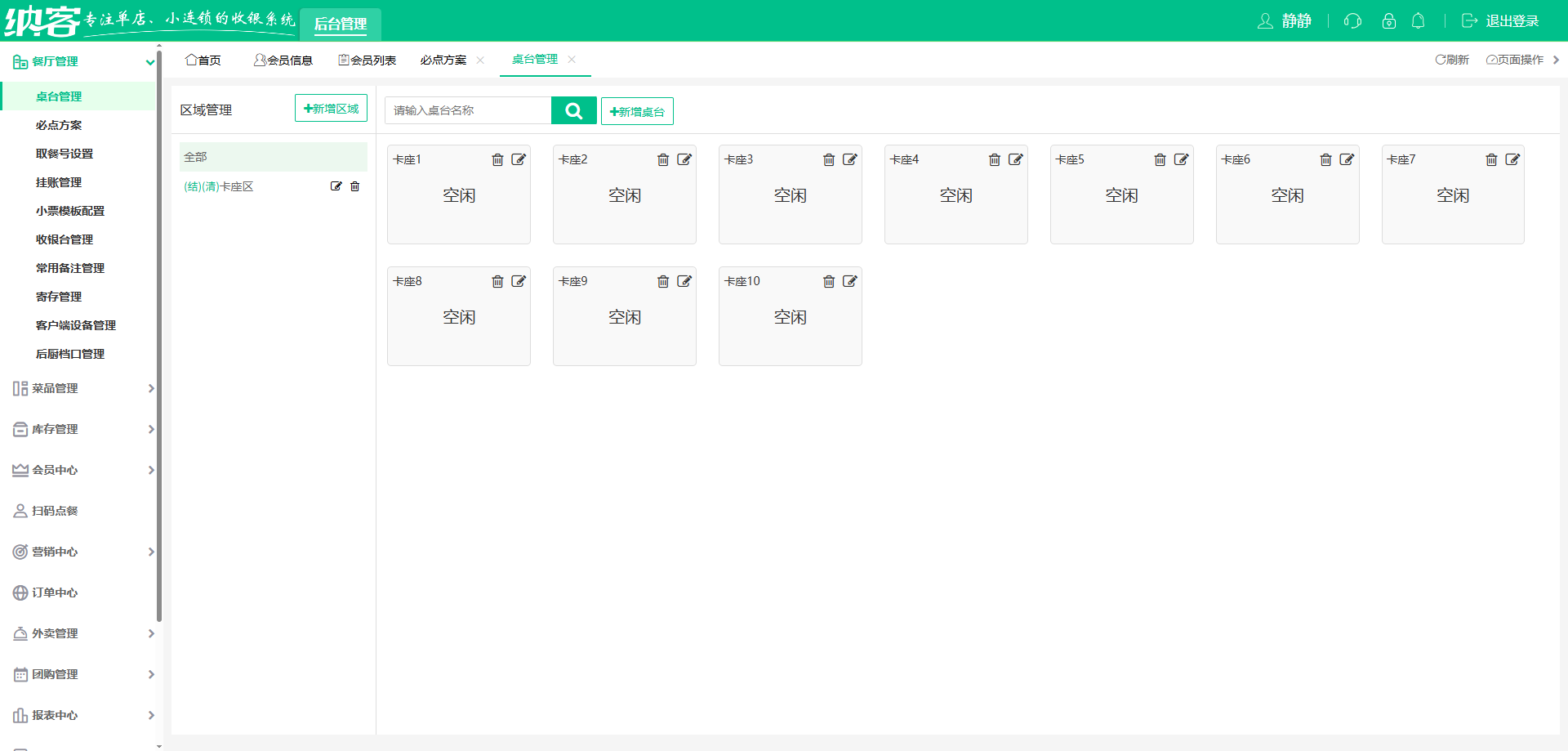Edit table 卡座10 using pencil icon

pos(850,282)
